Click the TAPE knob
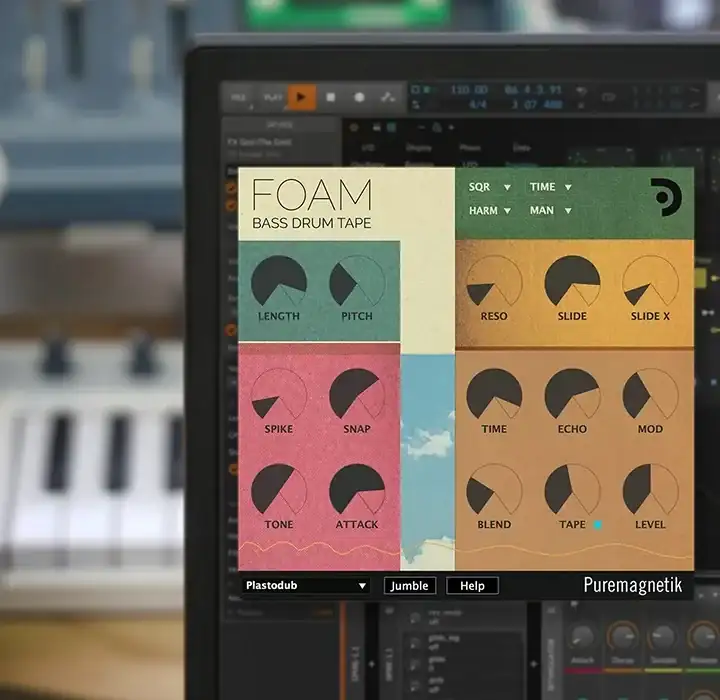This screenshot has height=700, width=720. click(572, 491)
